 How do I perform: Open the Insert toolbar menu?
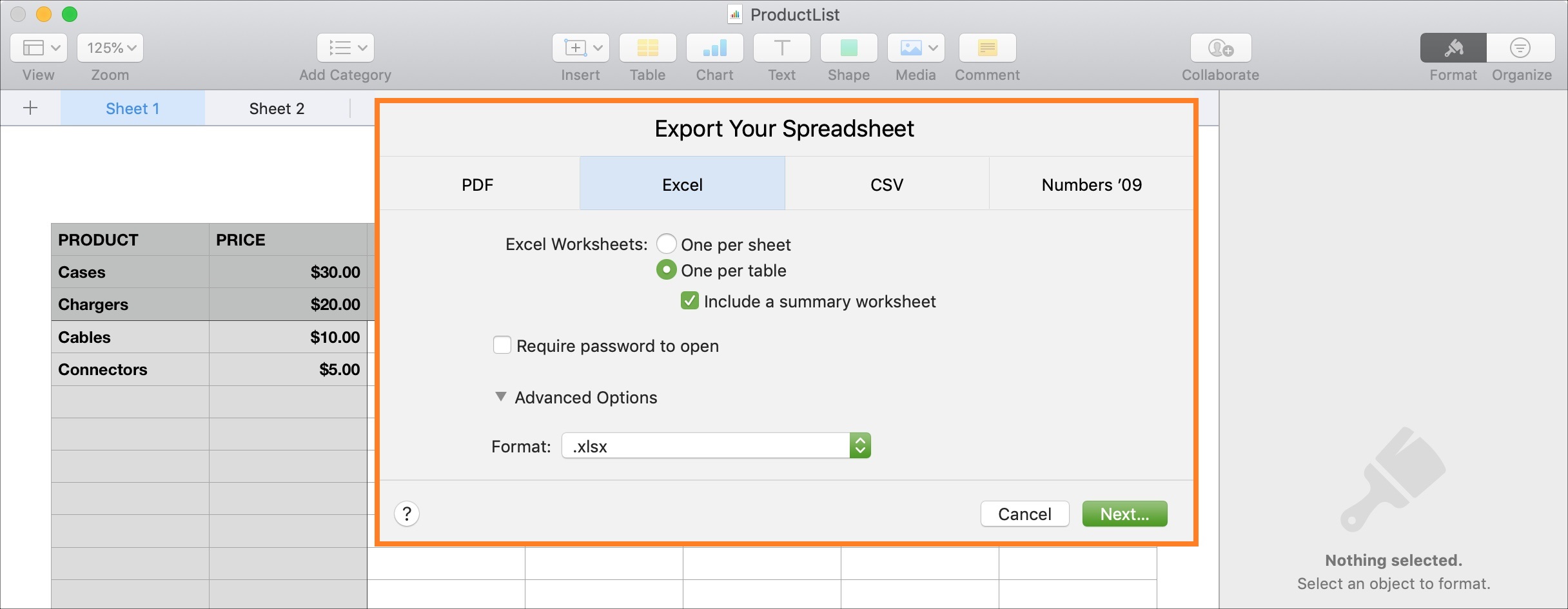(x=581, y=48)
